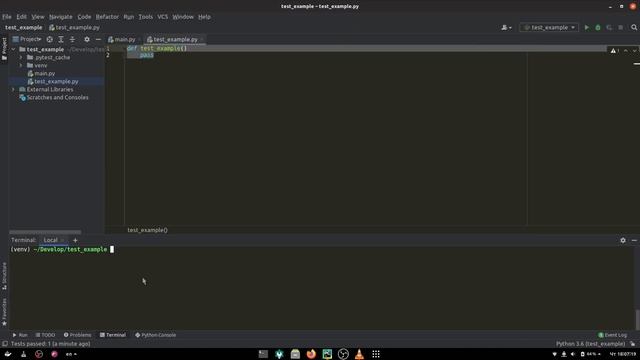Open the Run menu
This screenshot has width=640, height=360.
[129, 17]
